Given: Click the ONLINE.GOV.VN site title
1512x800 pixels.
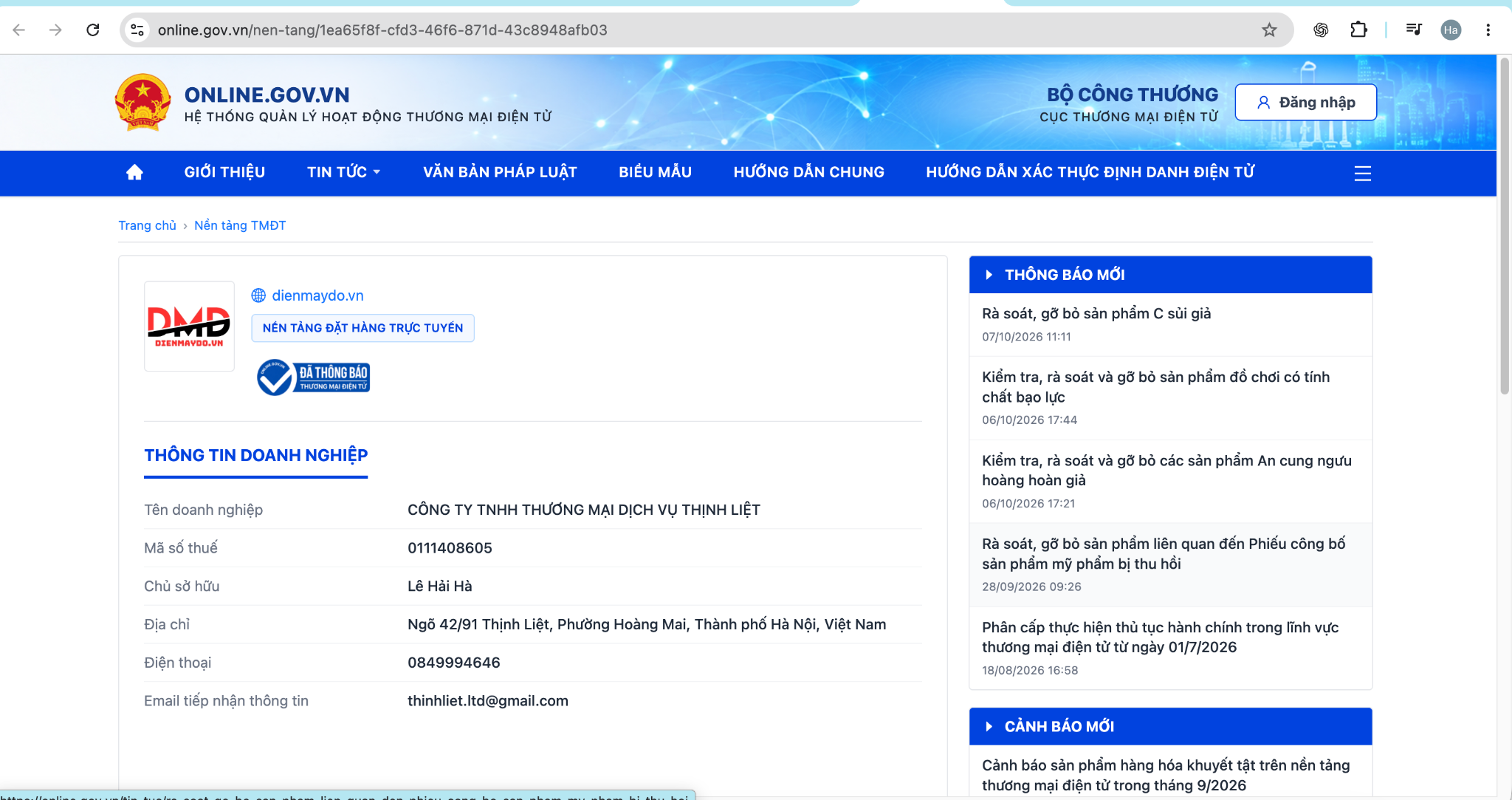Looking at the screenshot, I should [267, 95].
